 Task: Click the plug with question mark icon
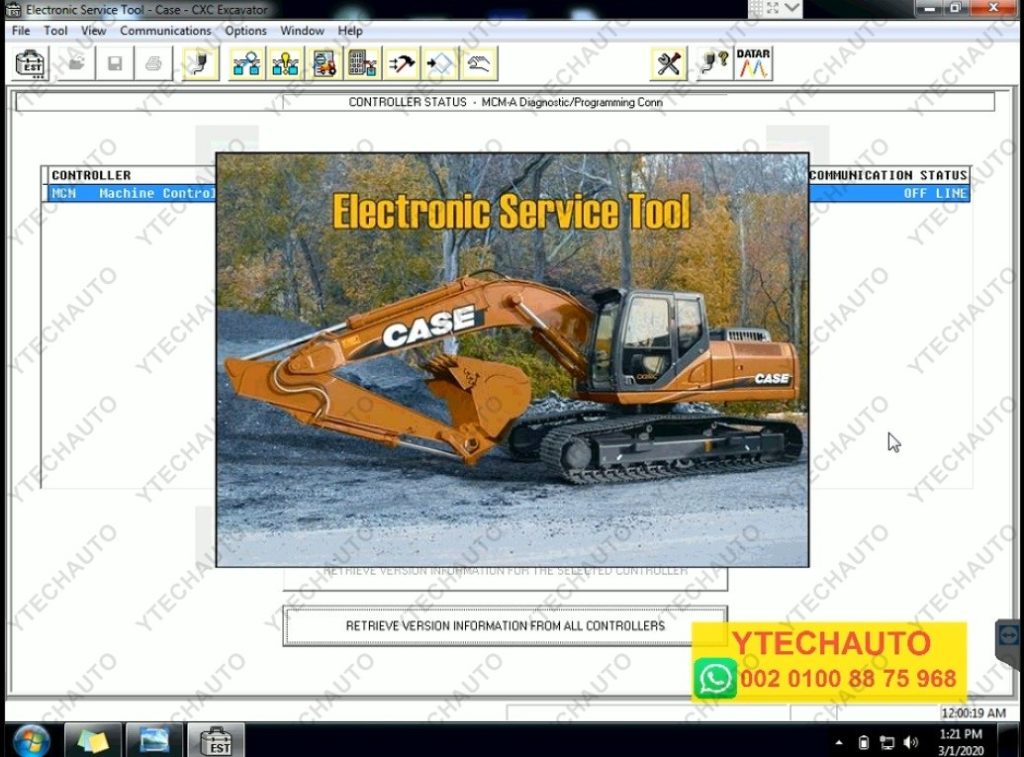pos(714,63)
